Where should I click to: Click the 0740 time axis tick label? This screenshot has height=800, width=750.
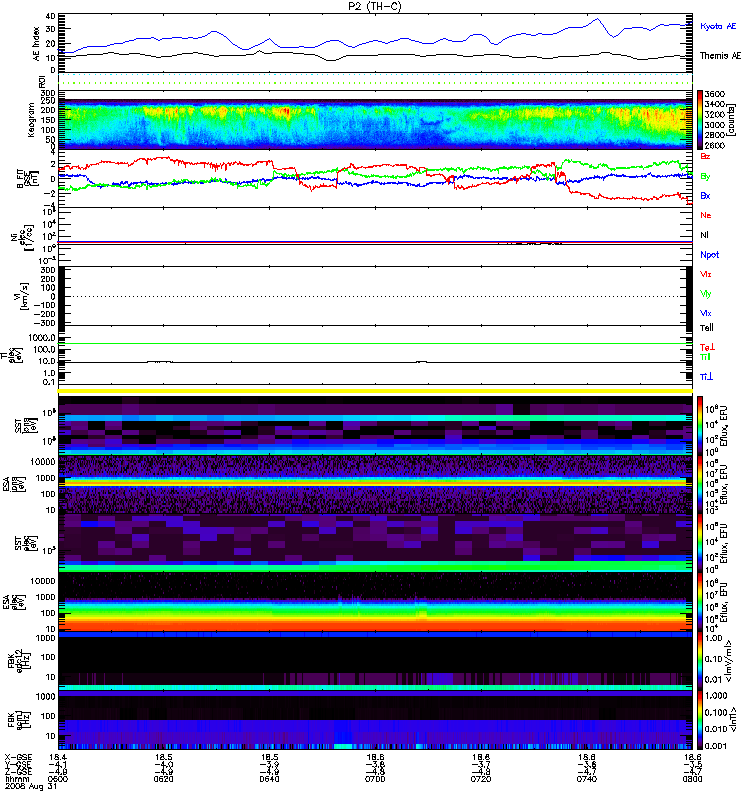click(586, 779)
